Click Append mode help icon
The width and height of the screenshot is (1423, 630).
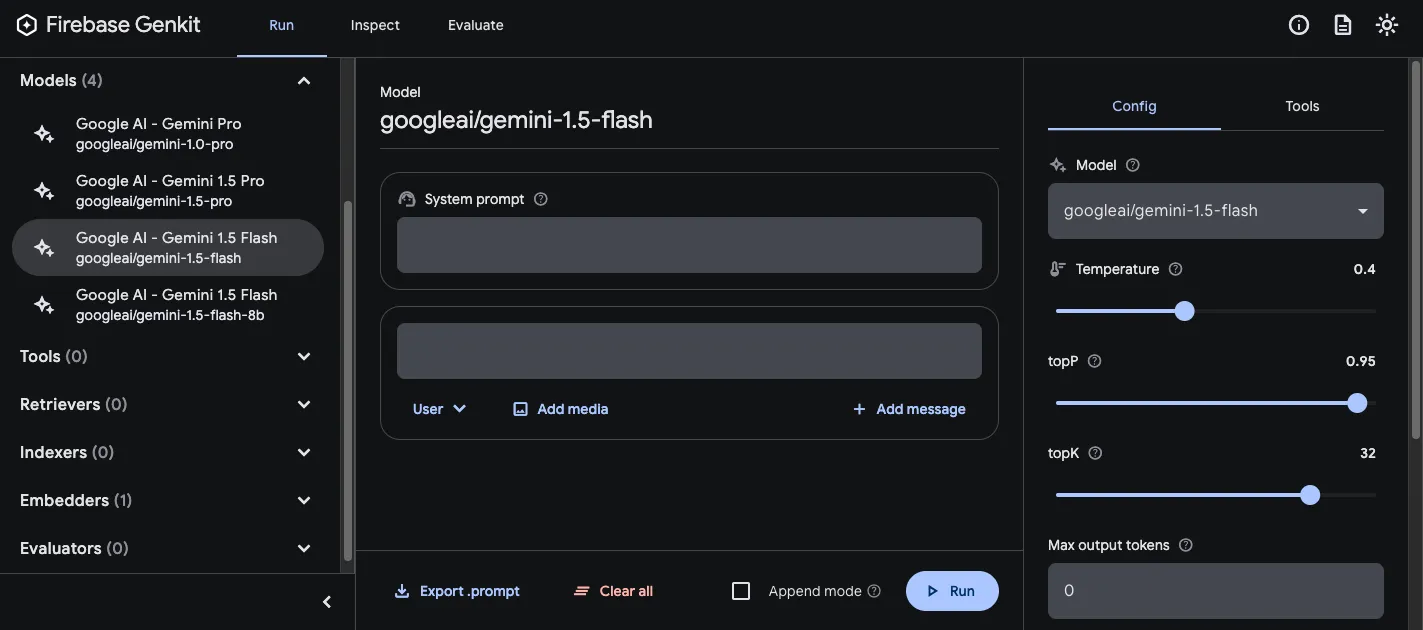(x=874, y=591)
